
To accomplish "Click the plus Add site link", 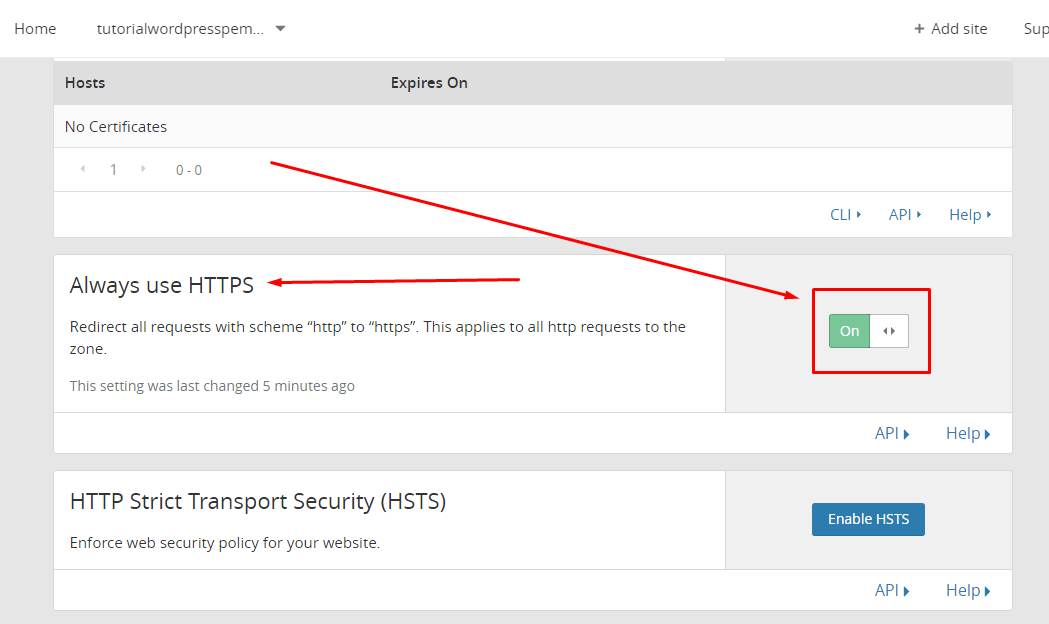I will tap(951, 29).
